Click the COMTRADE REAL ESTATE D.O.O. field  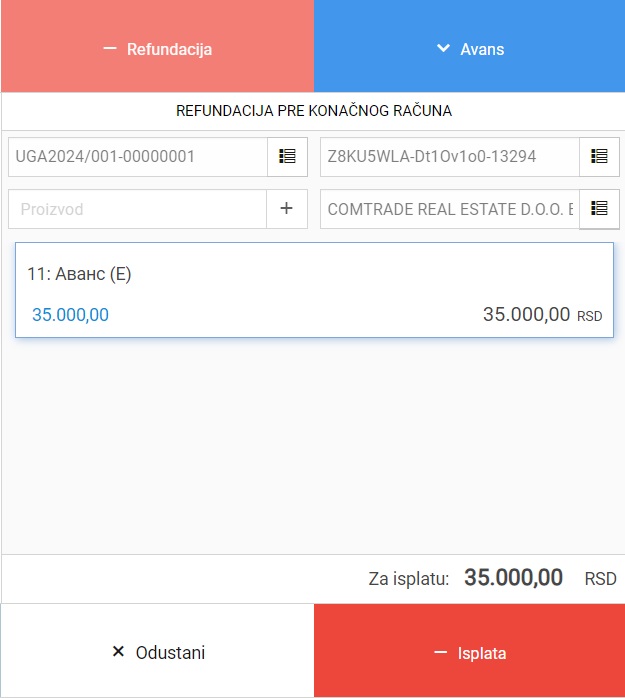coord(450,209)
